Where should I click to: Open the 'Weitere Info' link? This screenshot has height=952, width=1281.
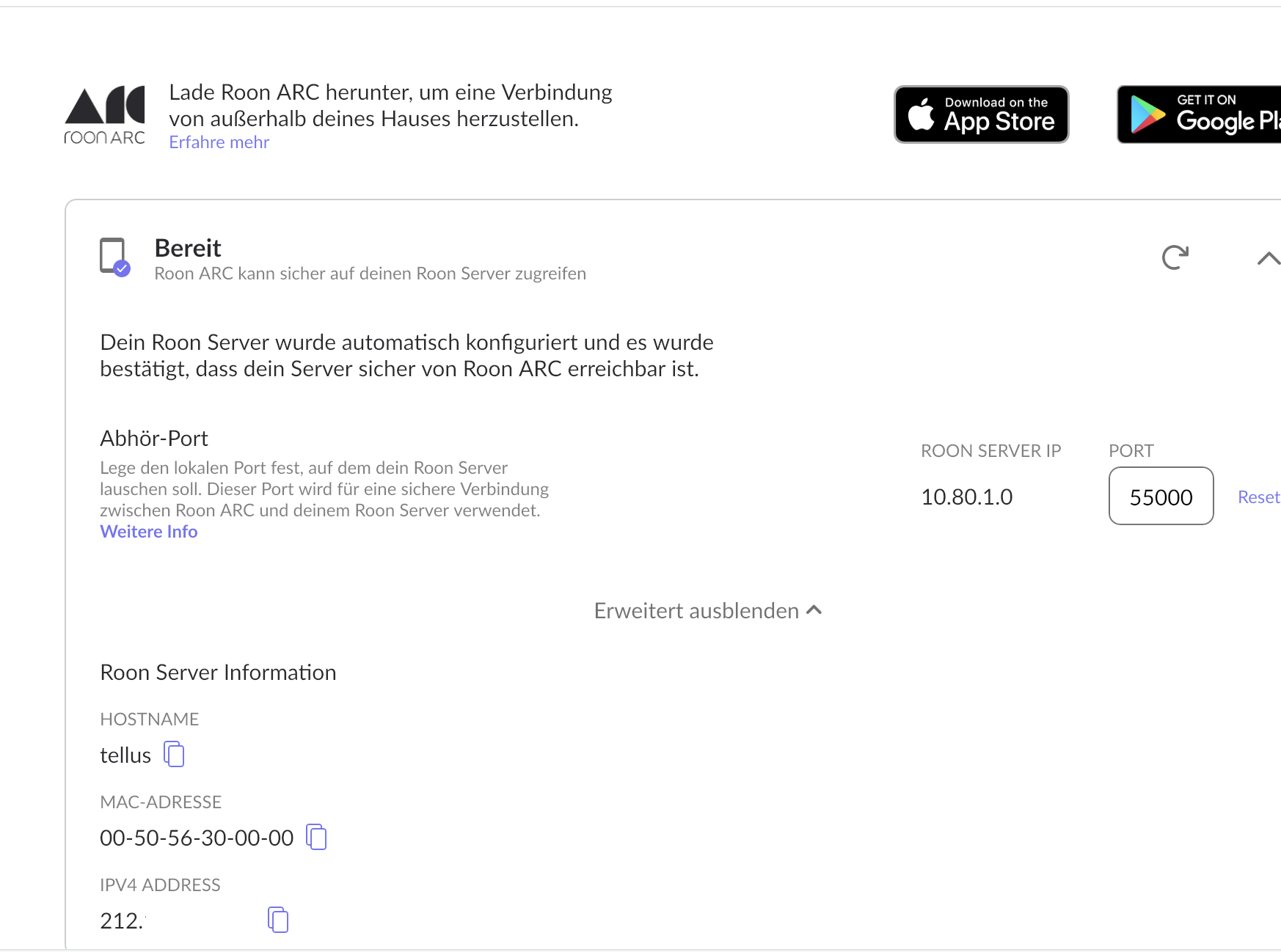point(149,532)
